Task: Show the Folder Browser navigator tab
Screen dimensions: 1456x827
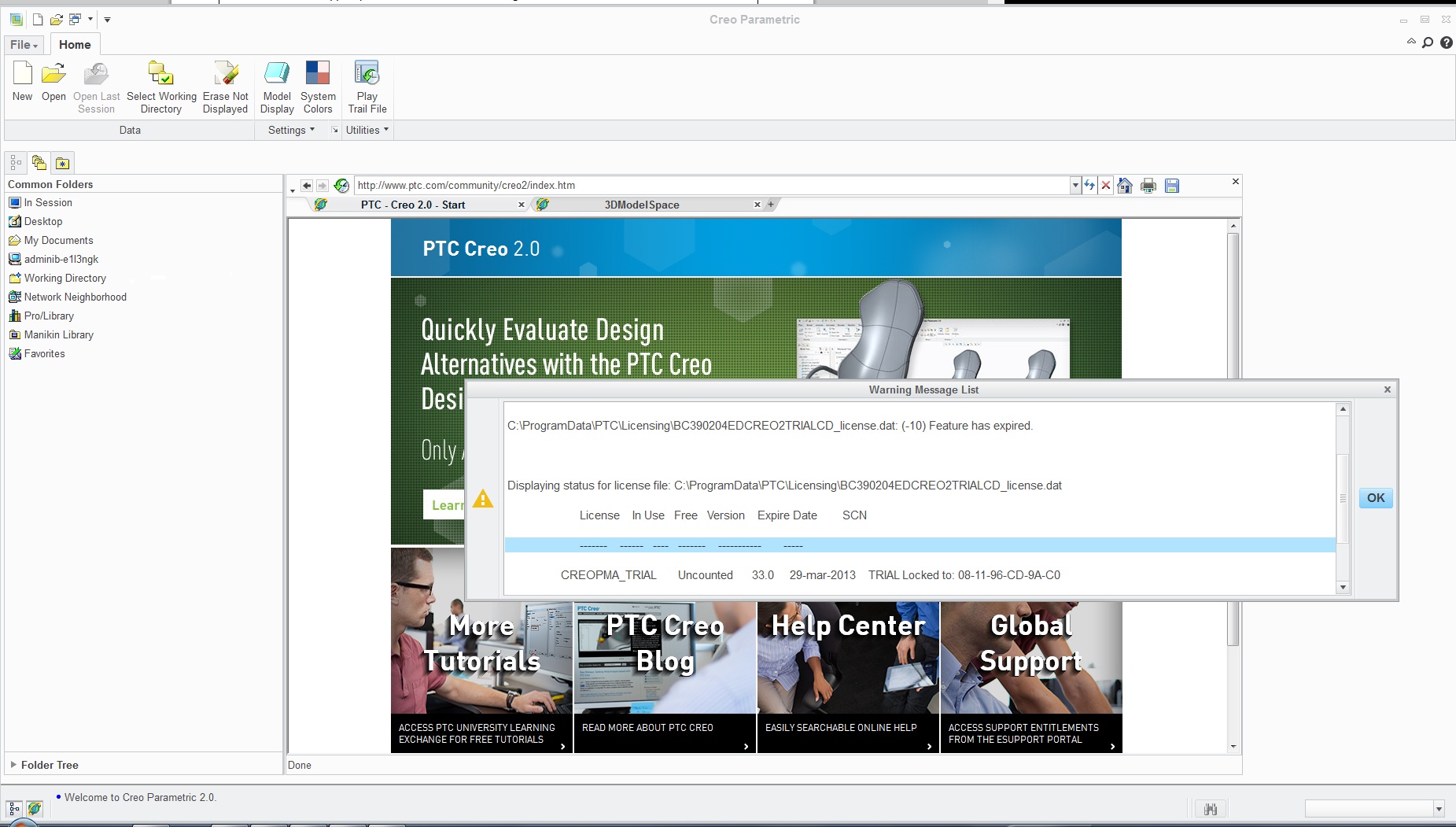Action: 39,163
